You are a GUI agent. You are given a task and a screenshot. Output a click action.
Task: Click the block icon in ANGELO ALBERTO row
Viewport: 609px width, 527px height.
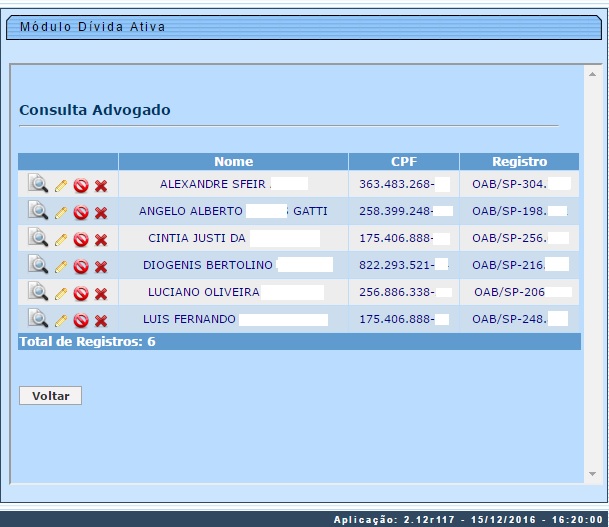coord(81,212)
